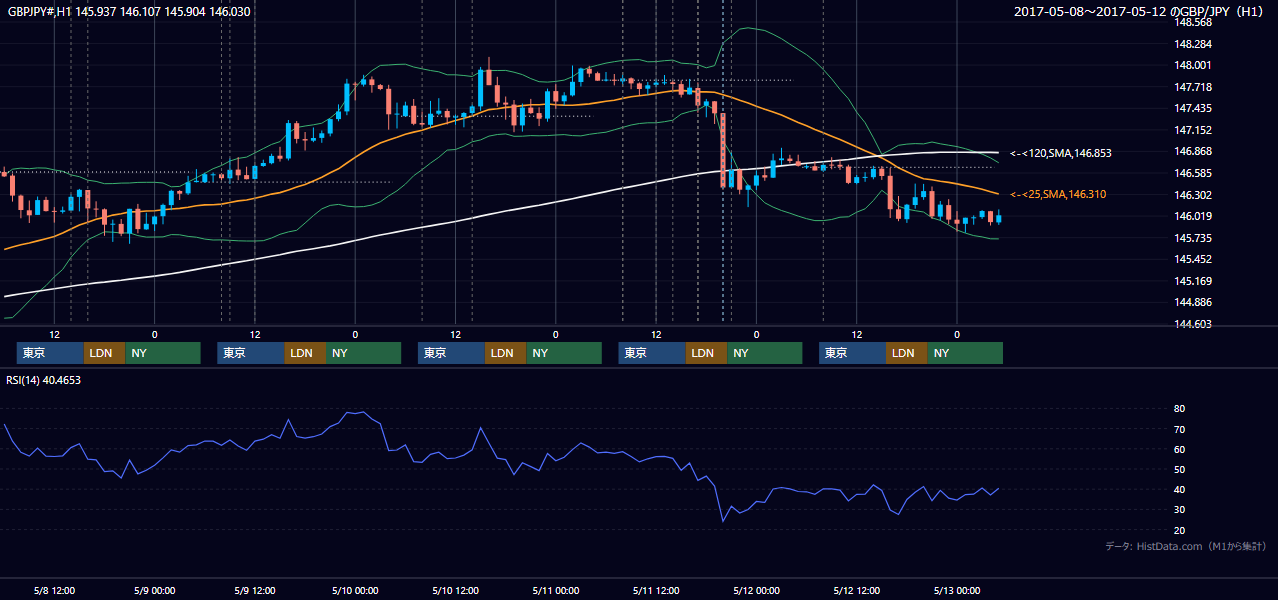Click the LDN session block above the 5/12 12:00 label
The width and height of the screenshot is (1278, 600).
pos(906,353)
